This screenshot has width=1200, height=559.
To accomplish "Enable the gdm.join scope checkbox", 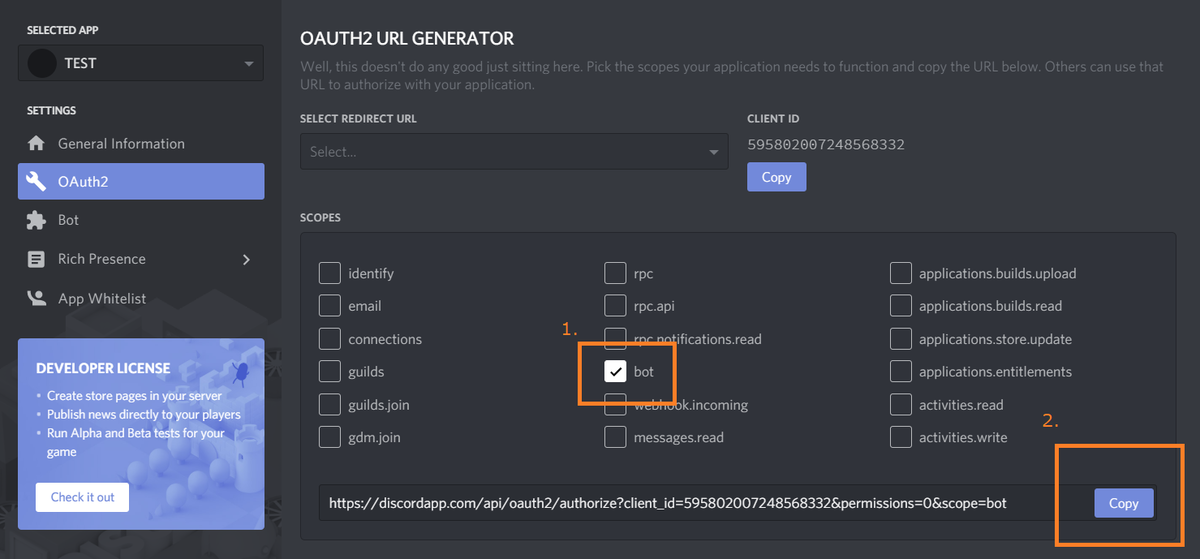I will click(330, 437).
